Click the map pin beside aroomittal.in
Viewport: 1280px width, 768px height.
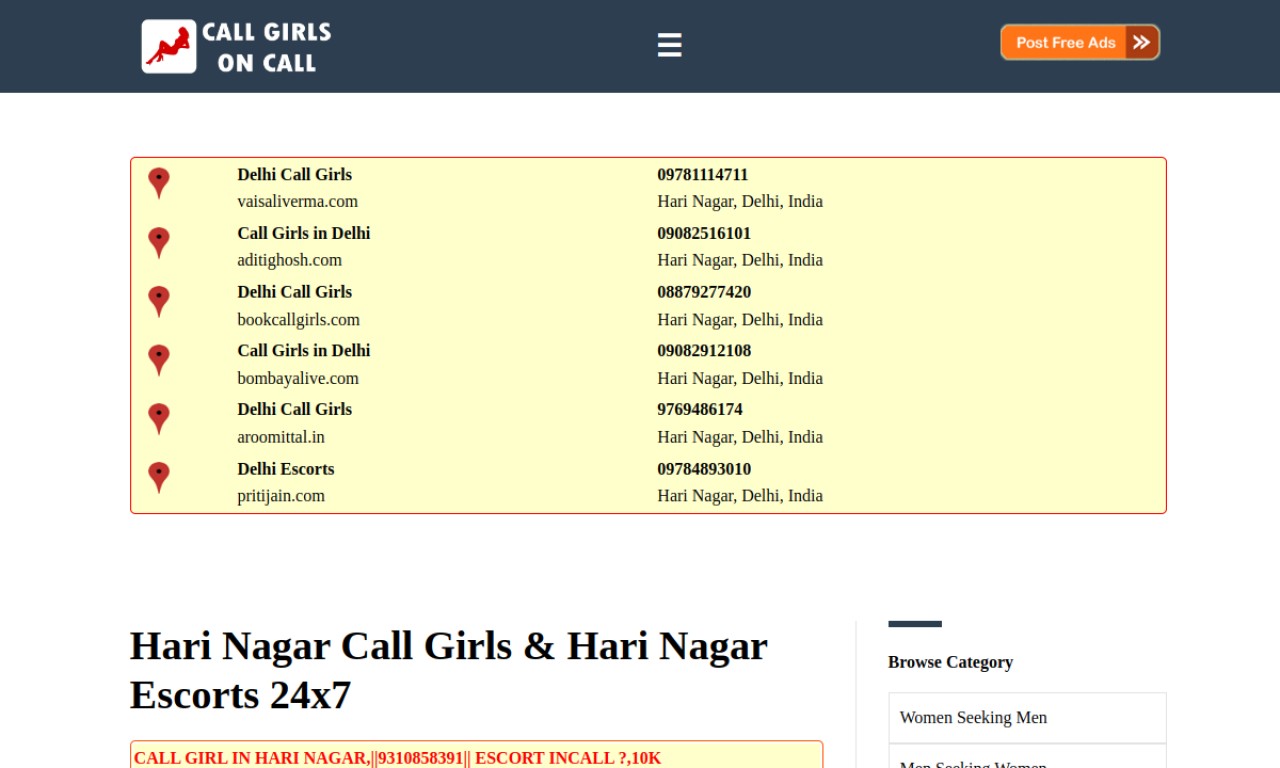coord(158,420)
